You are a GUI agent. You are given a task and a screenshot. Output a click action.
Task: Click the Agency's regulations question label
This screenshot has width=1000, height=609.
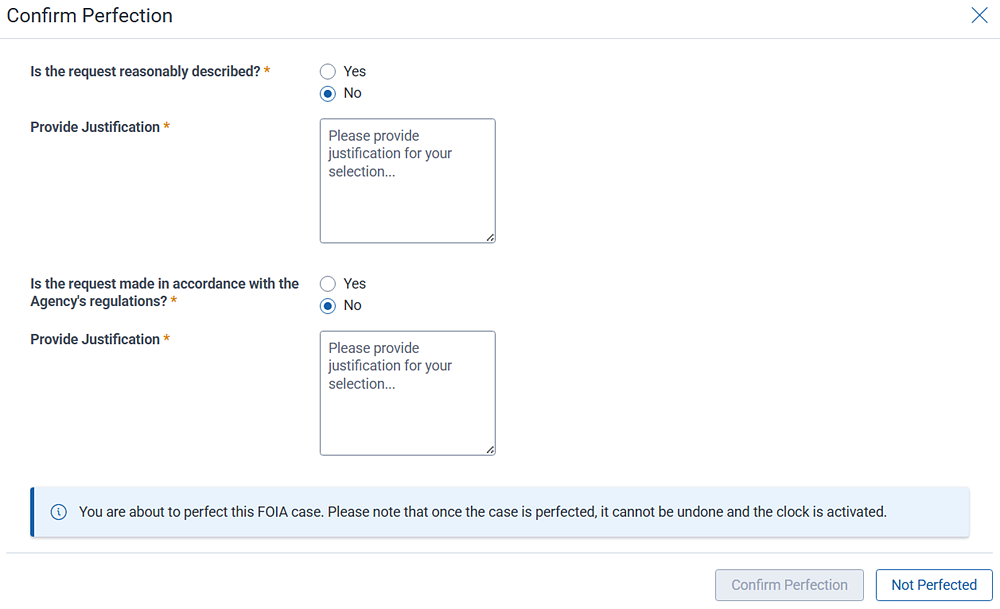pyautogui.click(x=163, y=292)
